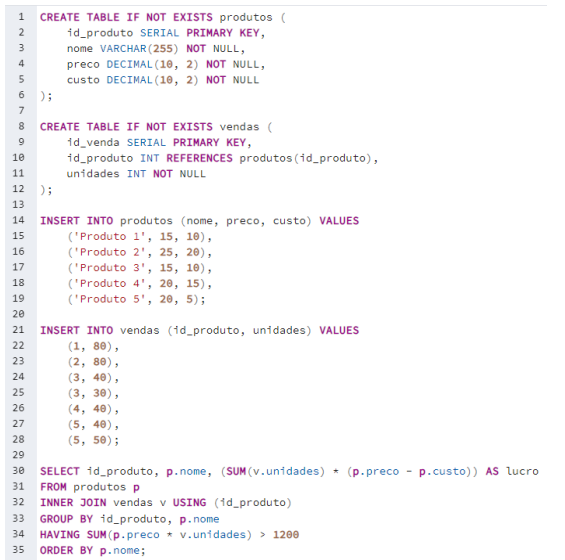The height and width of the screenshot is (560, 565).
Task: Click the alias 'lucro' on line 30
Action: pos(522,471)
